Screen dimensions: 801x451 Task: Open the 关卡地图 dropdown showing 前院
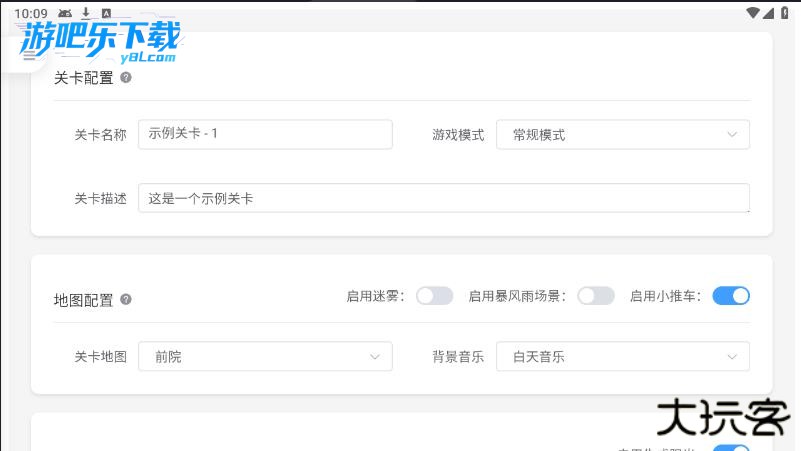click(x=265, y=357)
